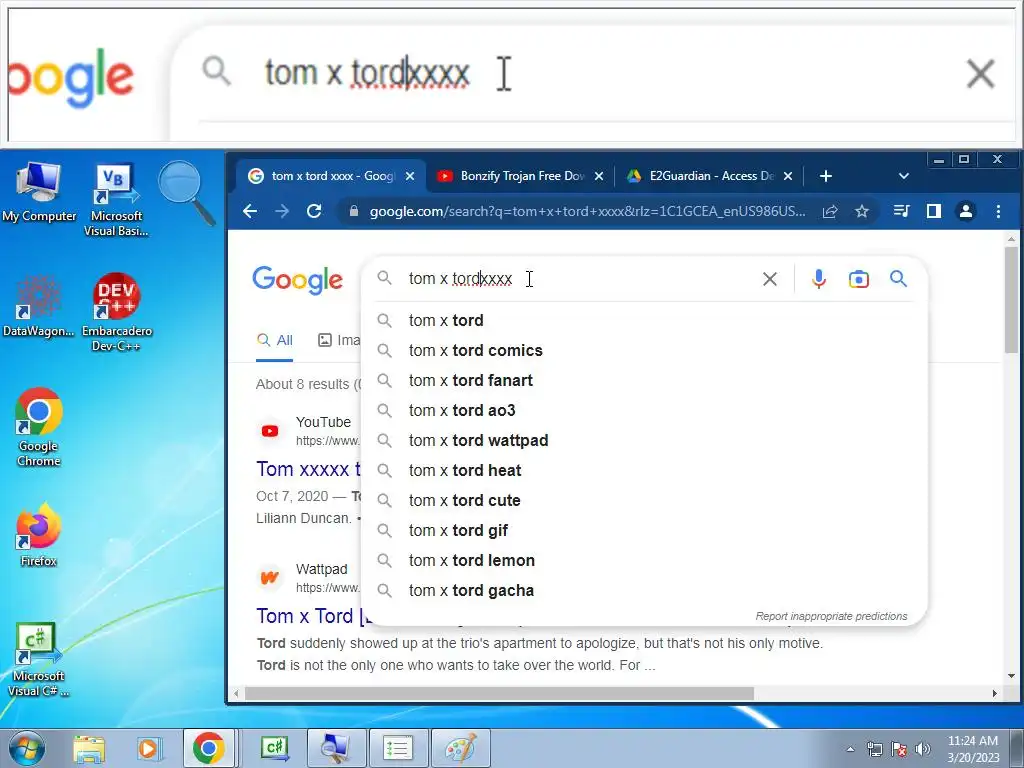Choose suggestion tom x tord gacha
Viewport: 1024px width, 768px height.
coord(644,591)
